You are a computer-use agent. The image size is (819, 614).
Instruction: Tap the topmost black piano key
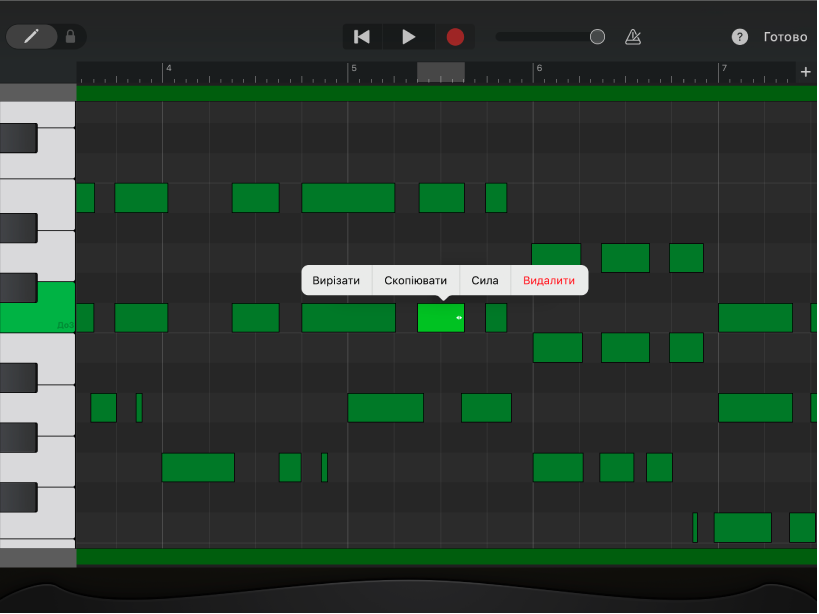click(x=18, y=138)
